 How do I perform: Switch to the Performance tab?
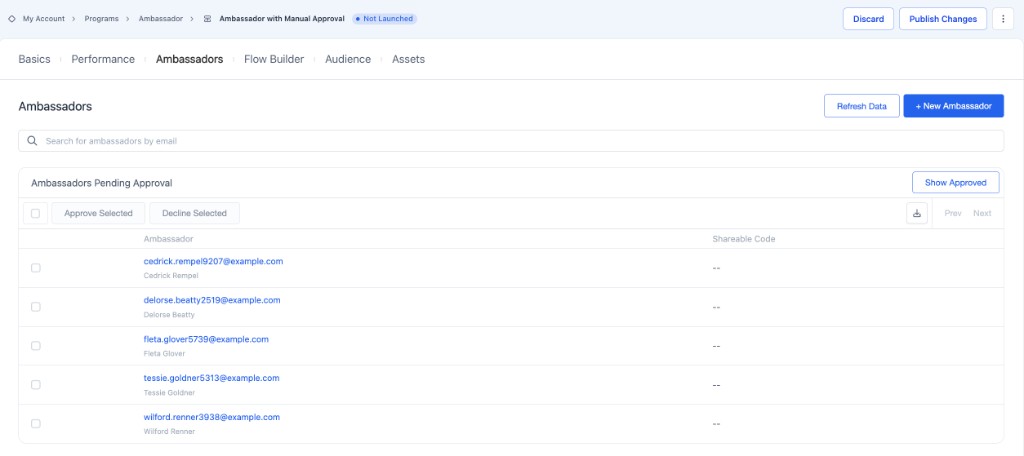103,59
